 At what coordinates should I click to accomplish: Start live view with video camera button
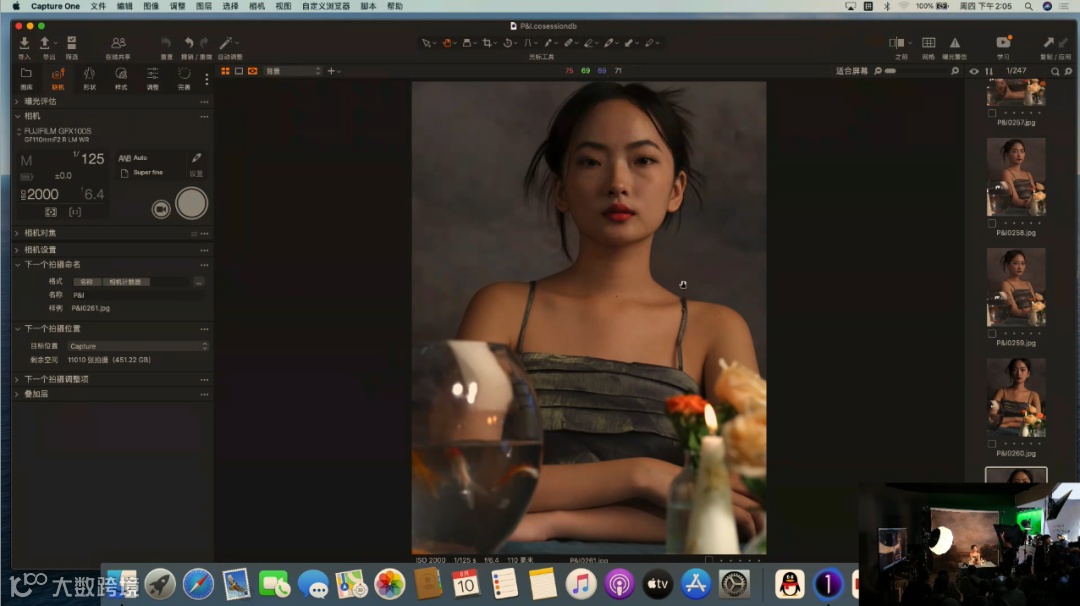point(160,209)
